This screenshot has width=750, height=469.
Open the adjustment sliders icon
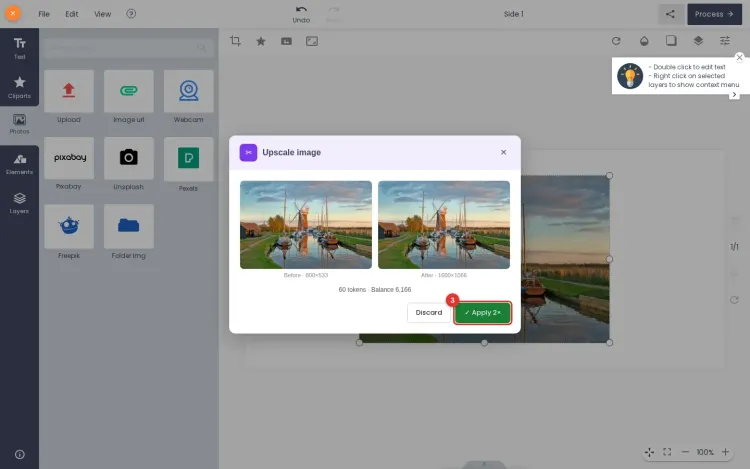click(x=725, y=41)
